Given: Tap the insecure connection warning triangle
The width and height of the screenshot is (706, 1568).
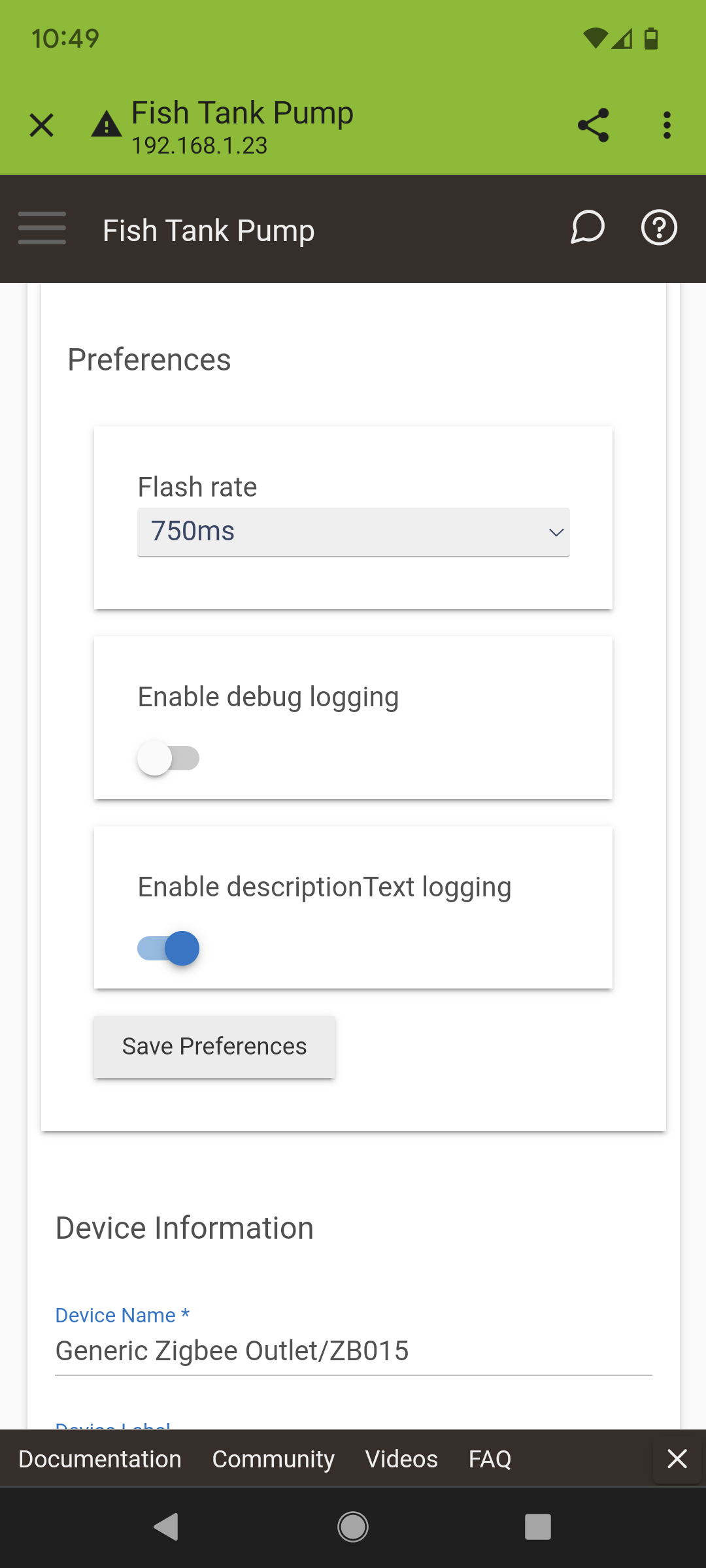Looking at the screenshot, I should tap(106, 124).
